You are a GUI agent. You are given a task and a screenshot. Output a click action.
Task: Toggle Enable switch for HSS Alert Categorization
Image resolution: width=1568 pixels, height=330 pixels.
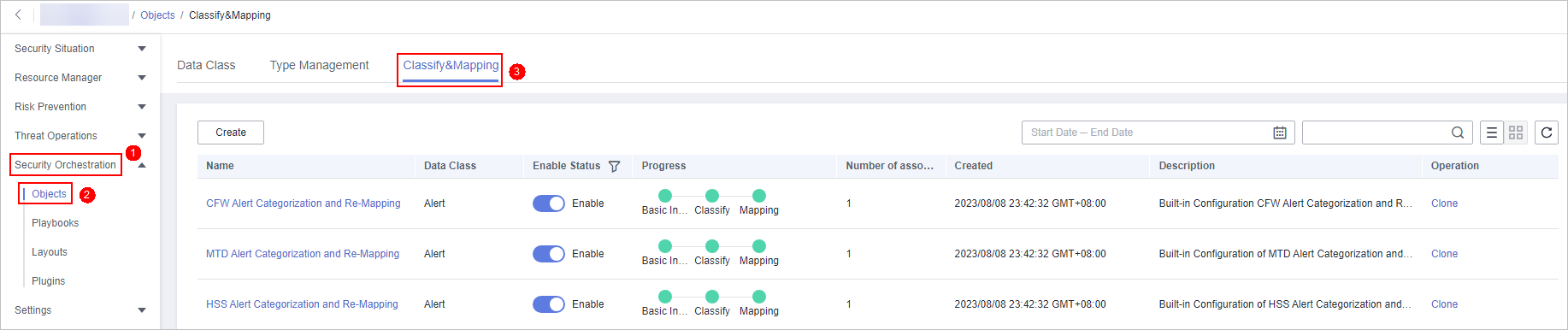(x=549, y=304)
